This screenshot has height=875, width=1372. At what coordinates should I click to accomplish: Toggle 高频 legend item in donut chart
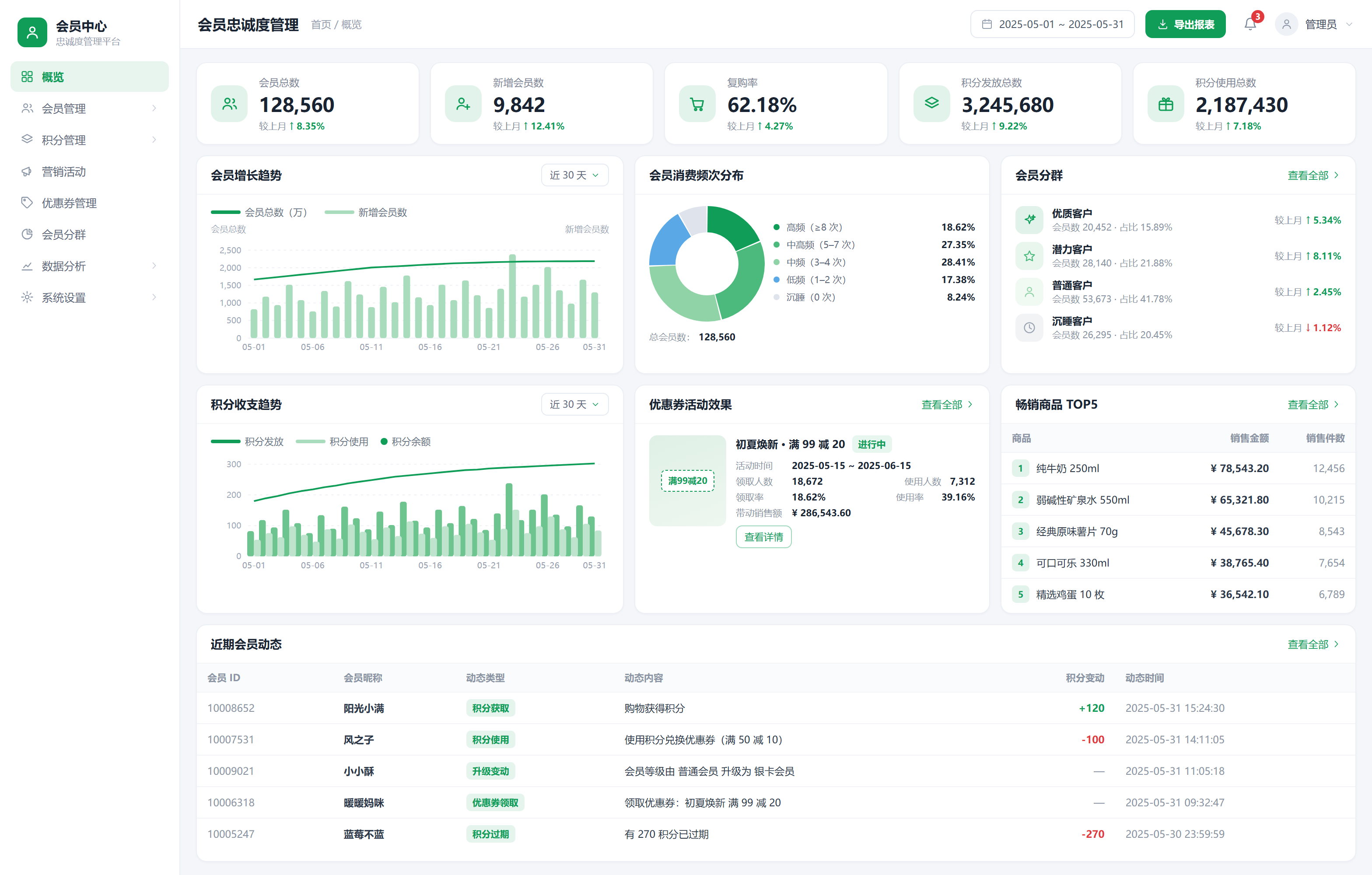pos(807,227)
